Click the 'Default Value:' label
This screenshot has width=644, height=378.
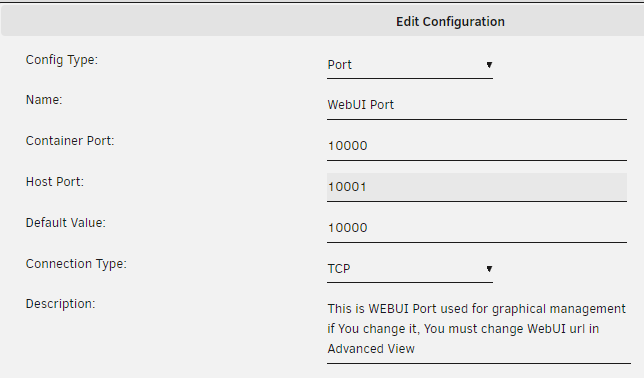[66, 223]
